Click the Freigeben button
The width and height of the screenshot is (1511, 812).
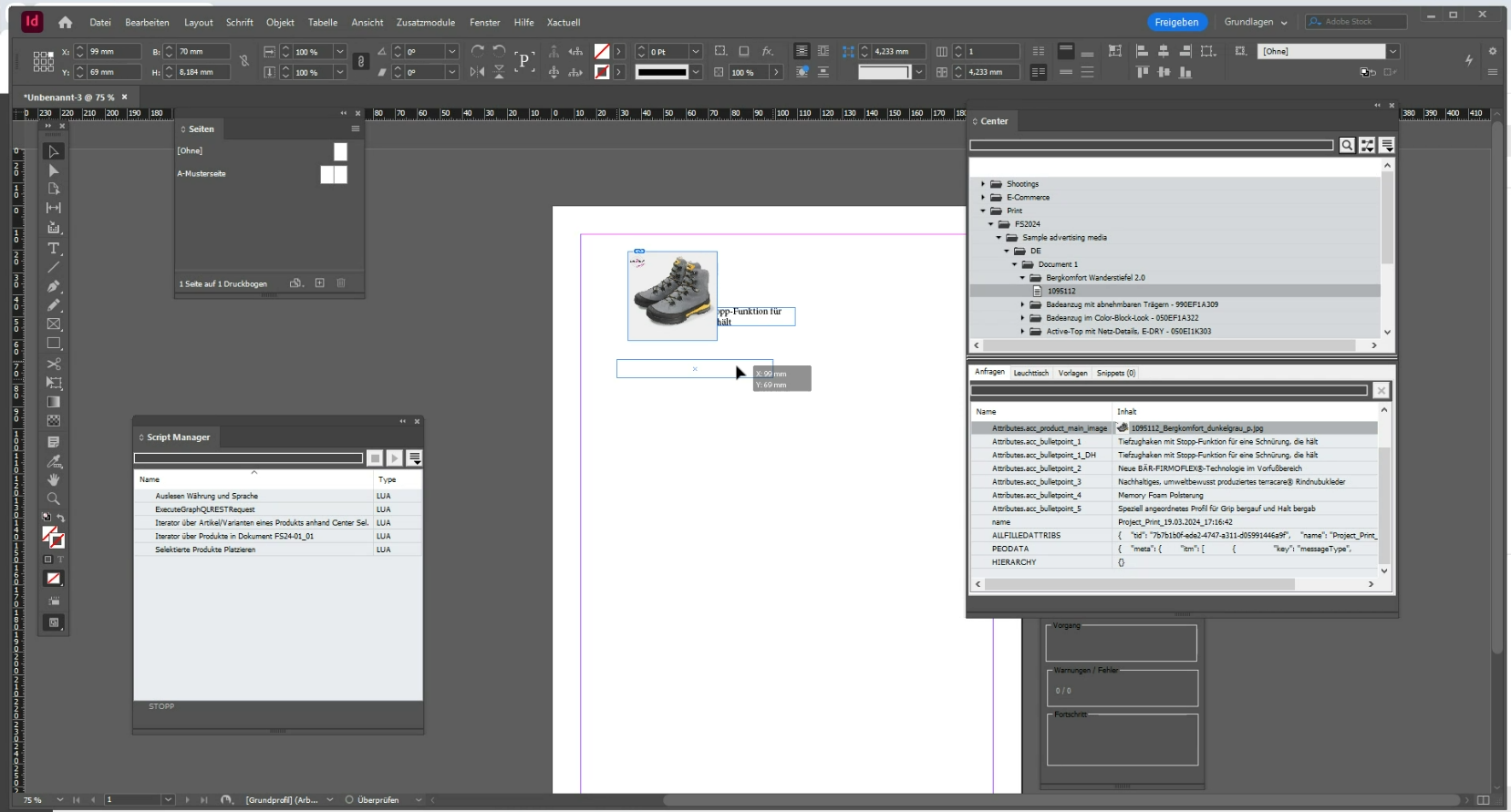1176,22
